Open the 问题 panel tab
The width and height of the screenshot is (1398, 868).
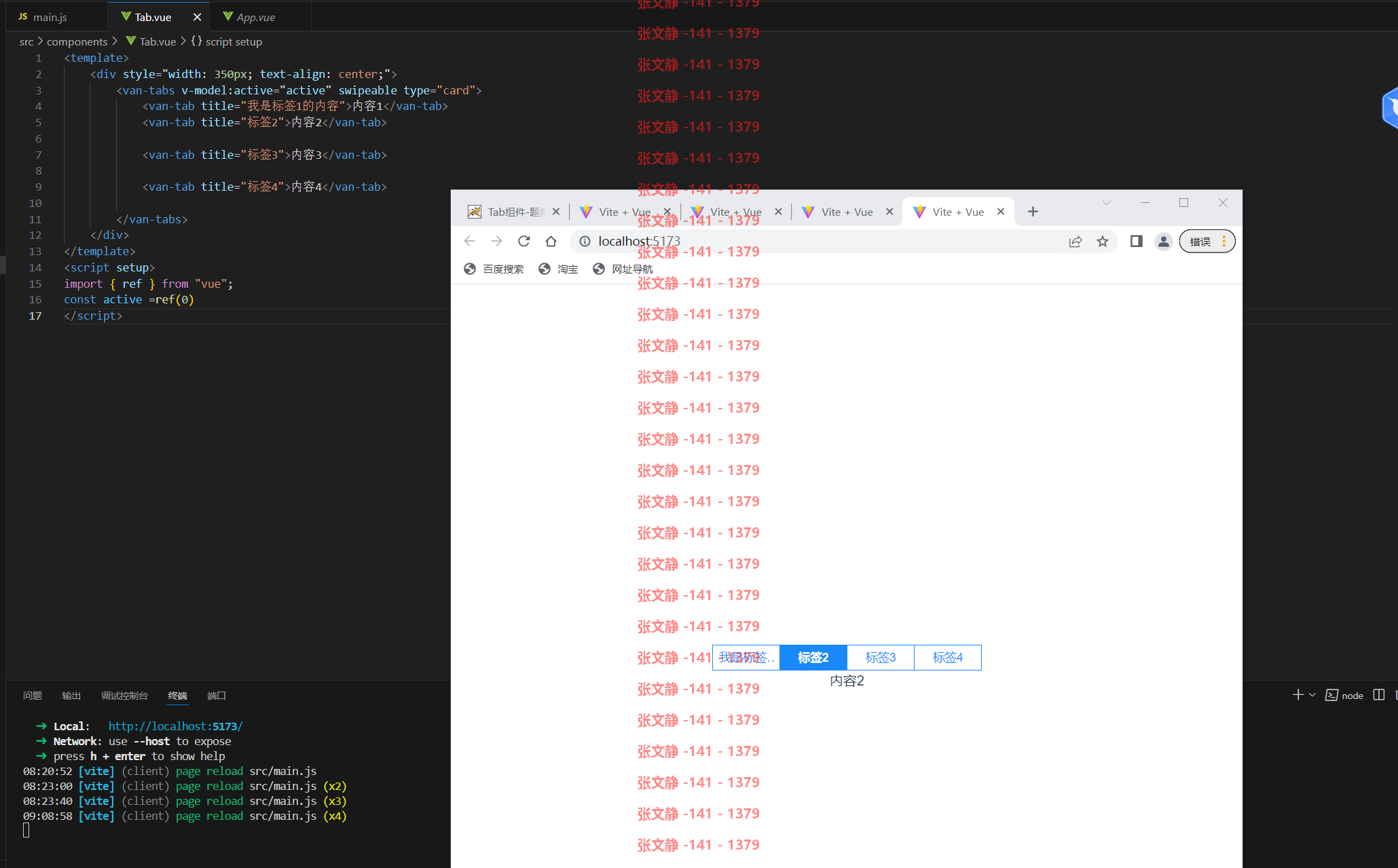point(33,696)
